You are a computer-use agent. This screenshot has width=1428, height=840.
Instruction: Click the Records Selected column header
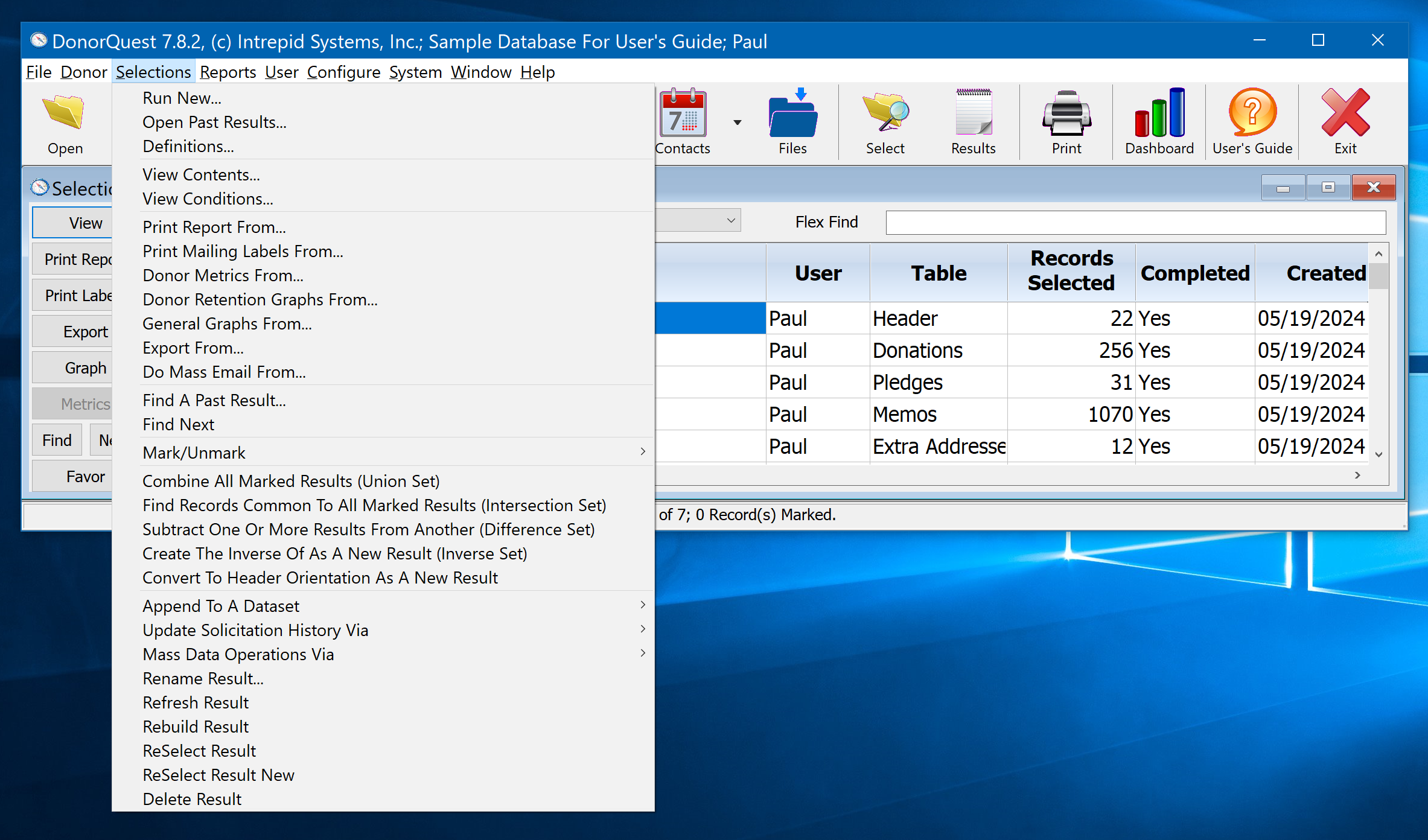1071,272
